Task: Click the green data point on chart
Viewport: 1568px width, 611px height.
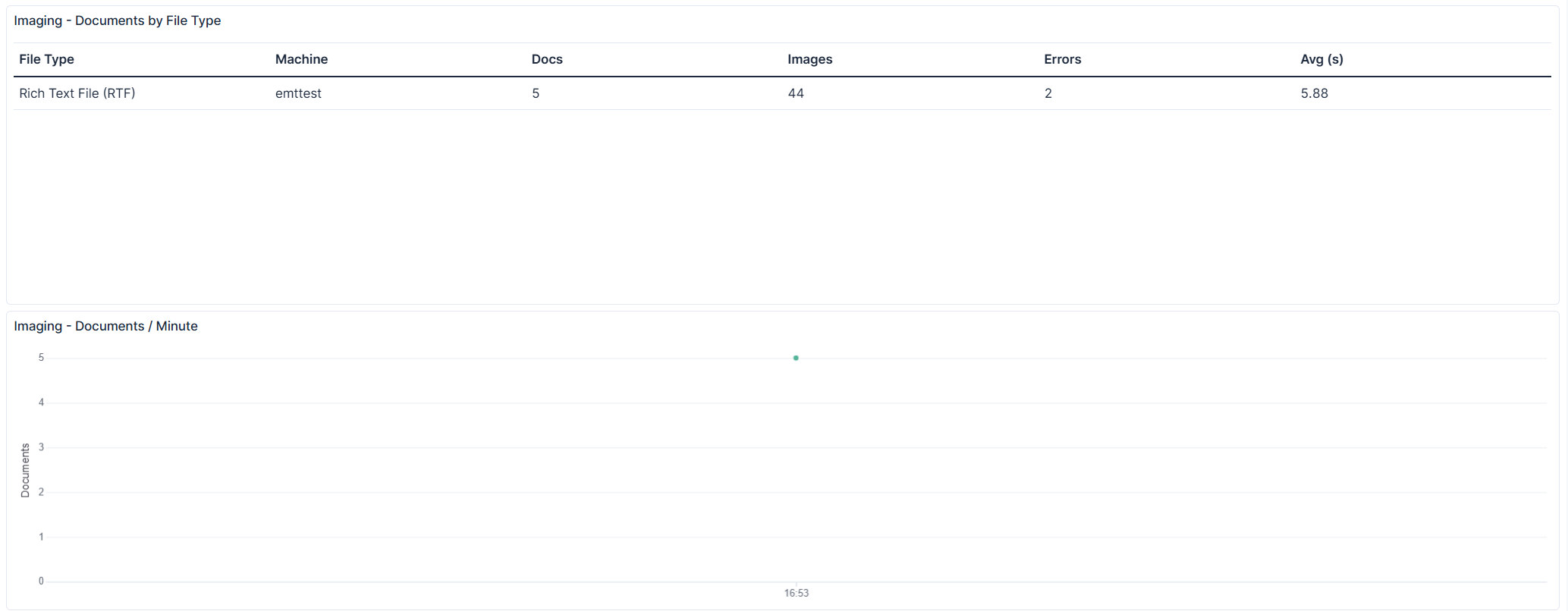Action: 796,358
